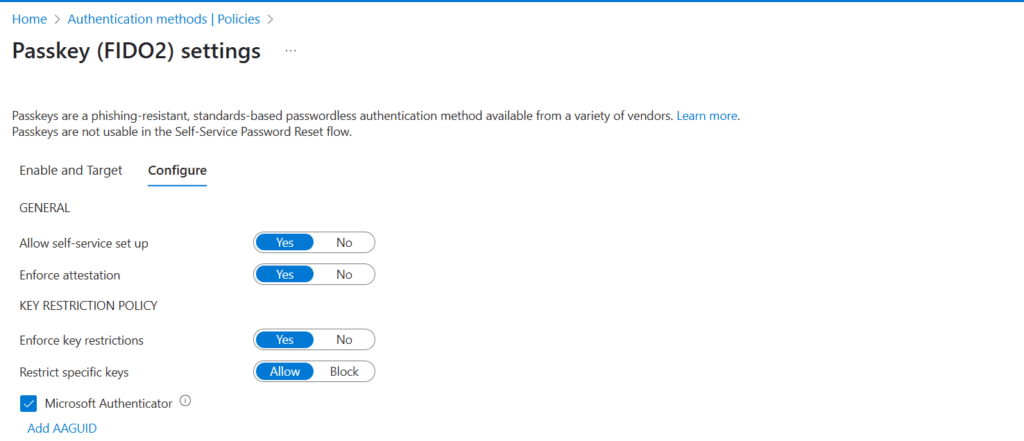Screen dimensions: 1024x441
Task: Select the Configure tab
Action: (x=178, y=171)
